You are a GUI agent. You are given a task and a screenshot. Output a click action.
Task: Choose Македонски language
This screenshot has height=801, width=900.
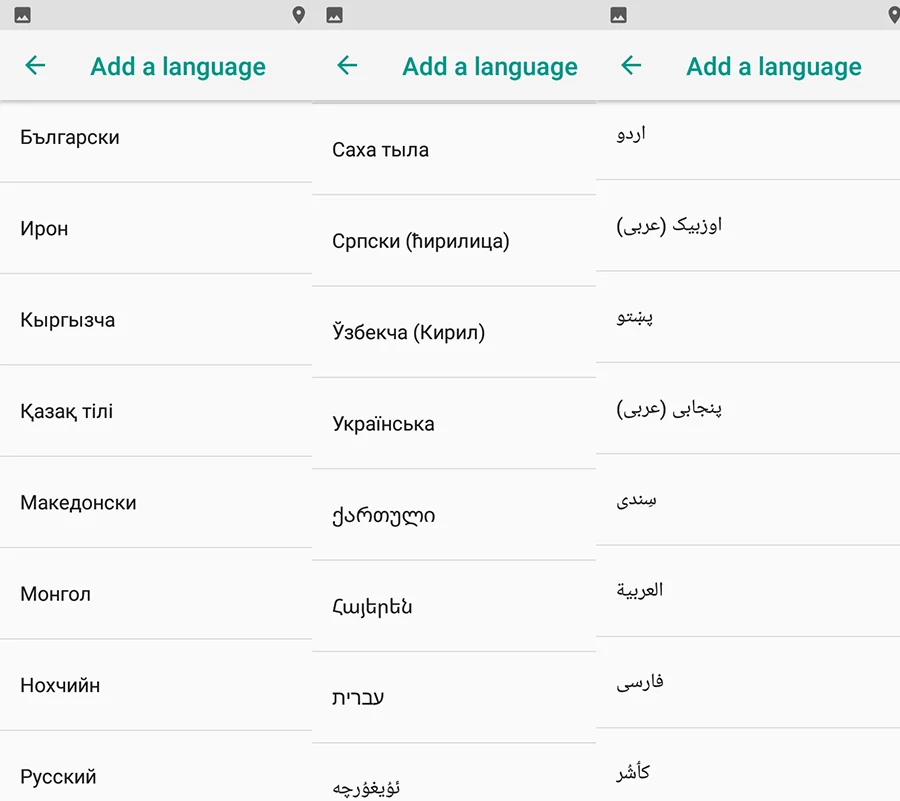coord(156,503)
